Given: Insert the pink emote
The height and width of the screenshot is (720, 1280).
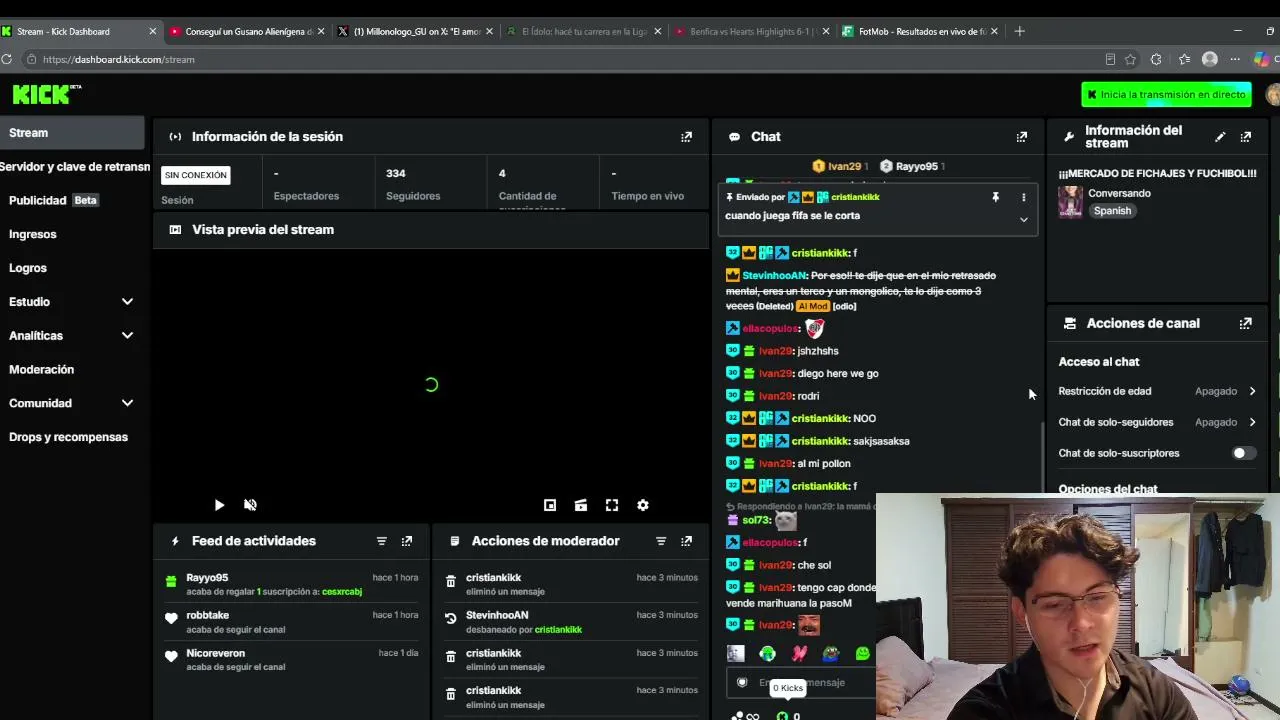Looking at the screenshot, I should 799,654.
